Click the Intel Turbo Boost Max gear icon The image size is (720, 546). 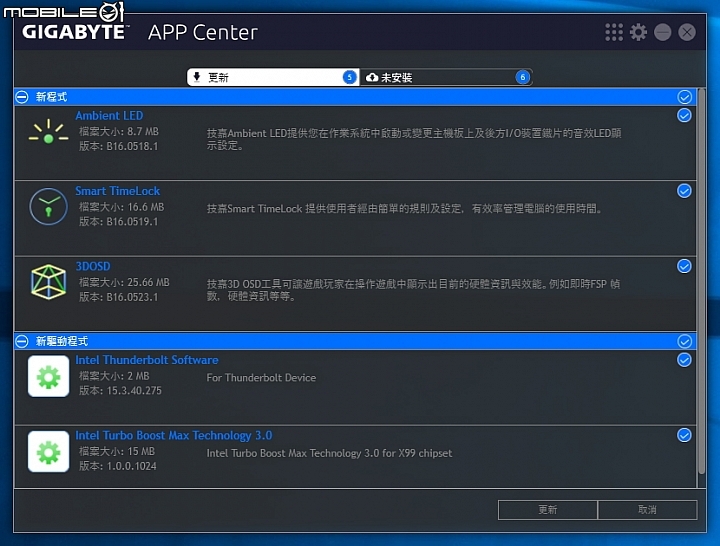coord(48,451)
